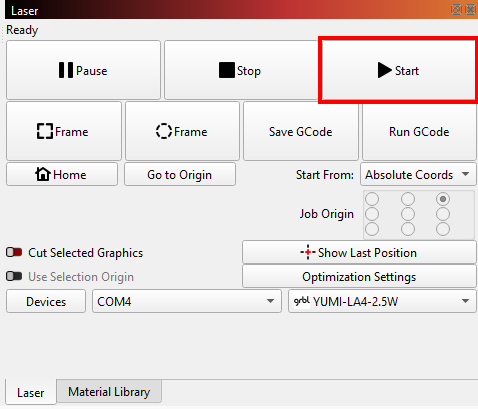This screenshot has height=409, width=478.
Task: Home the laser head
Action: 62,174
